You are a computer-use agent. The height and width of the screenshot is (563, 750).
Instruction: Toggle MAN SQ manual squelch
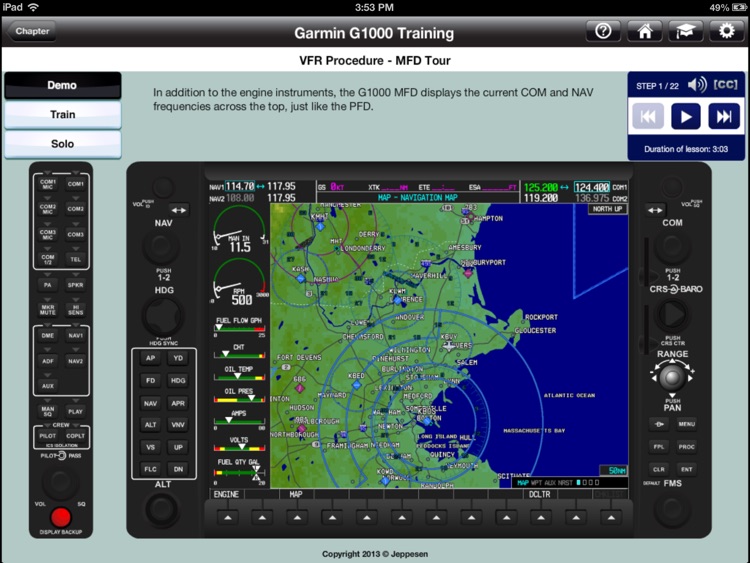pos(47,411)
